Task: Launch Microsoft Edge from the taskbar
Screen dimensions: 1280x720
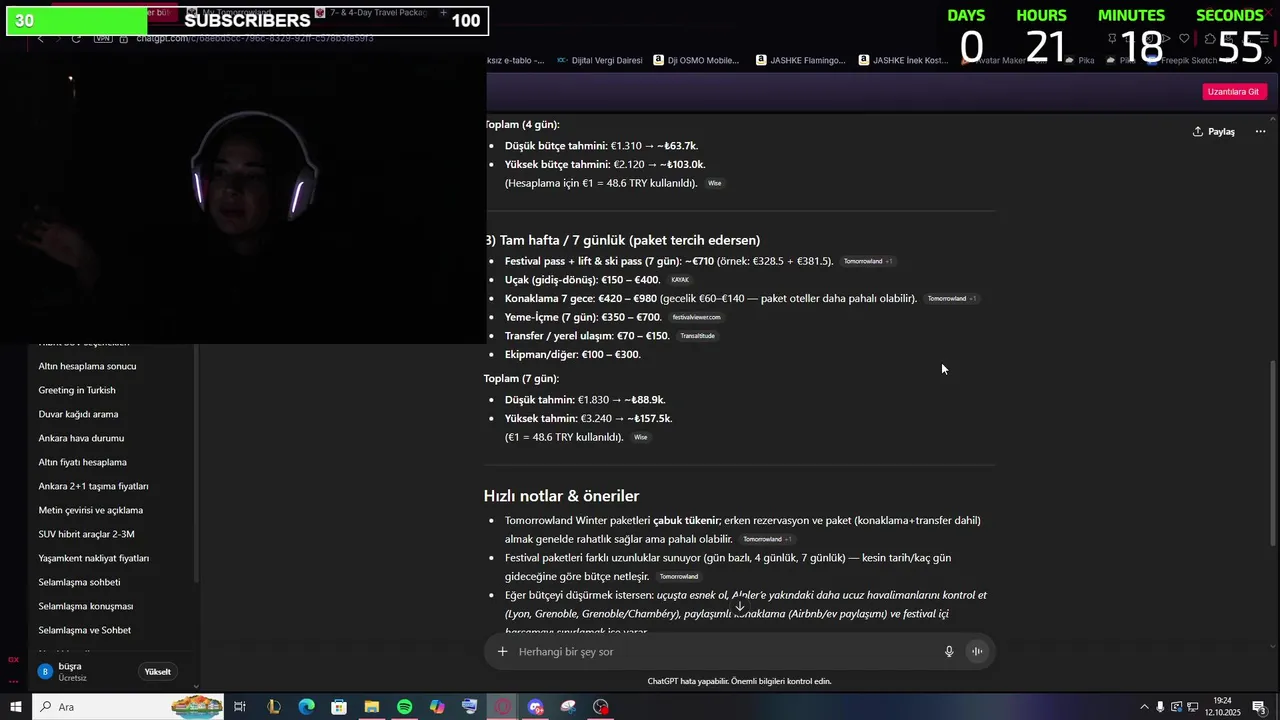Action: 306,707
